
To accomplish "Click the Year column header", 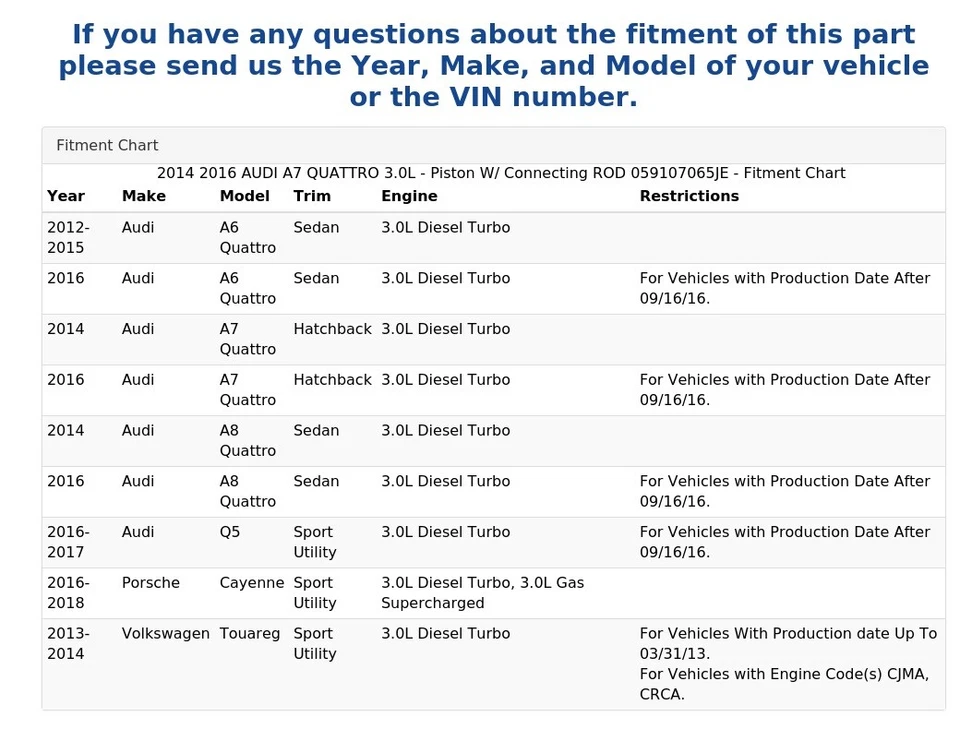I will (x=66, y=196).
